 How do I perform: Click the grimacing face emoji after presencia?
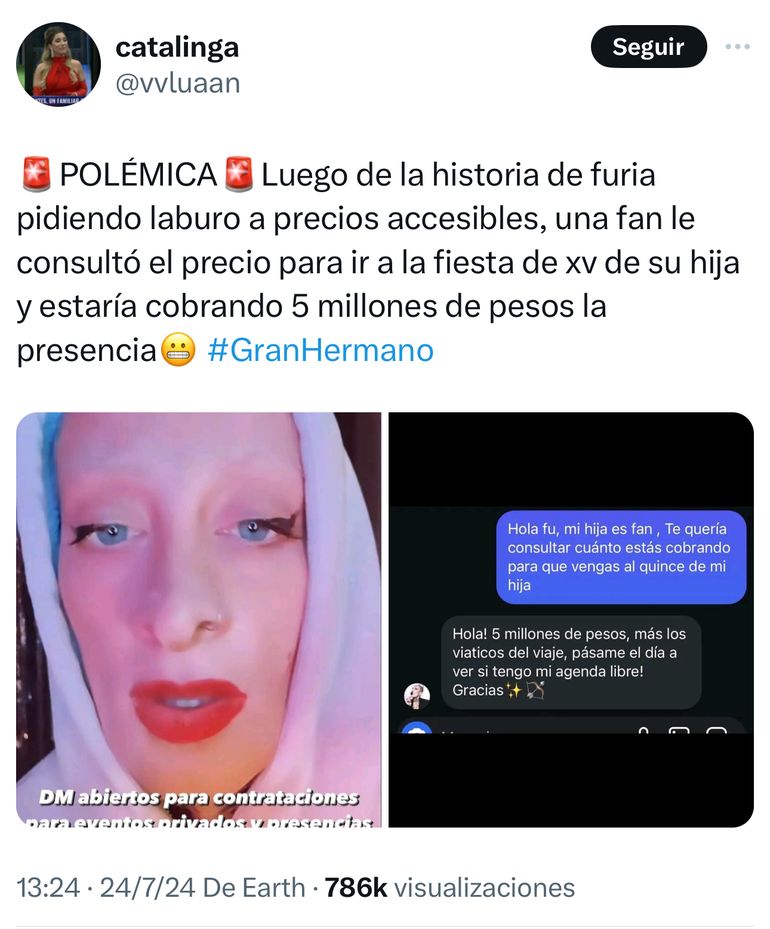[x=178, y=350]
